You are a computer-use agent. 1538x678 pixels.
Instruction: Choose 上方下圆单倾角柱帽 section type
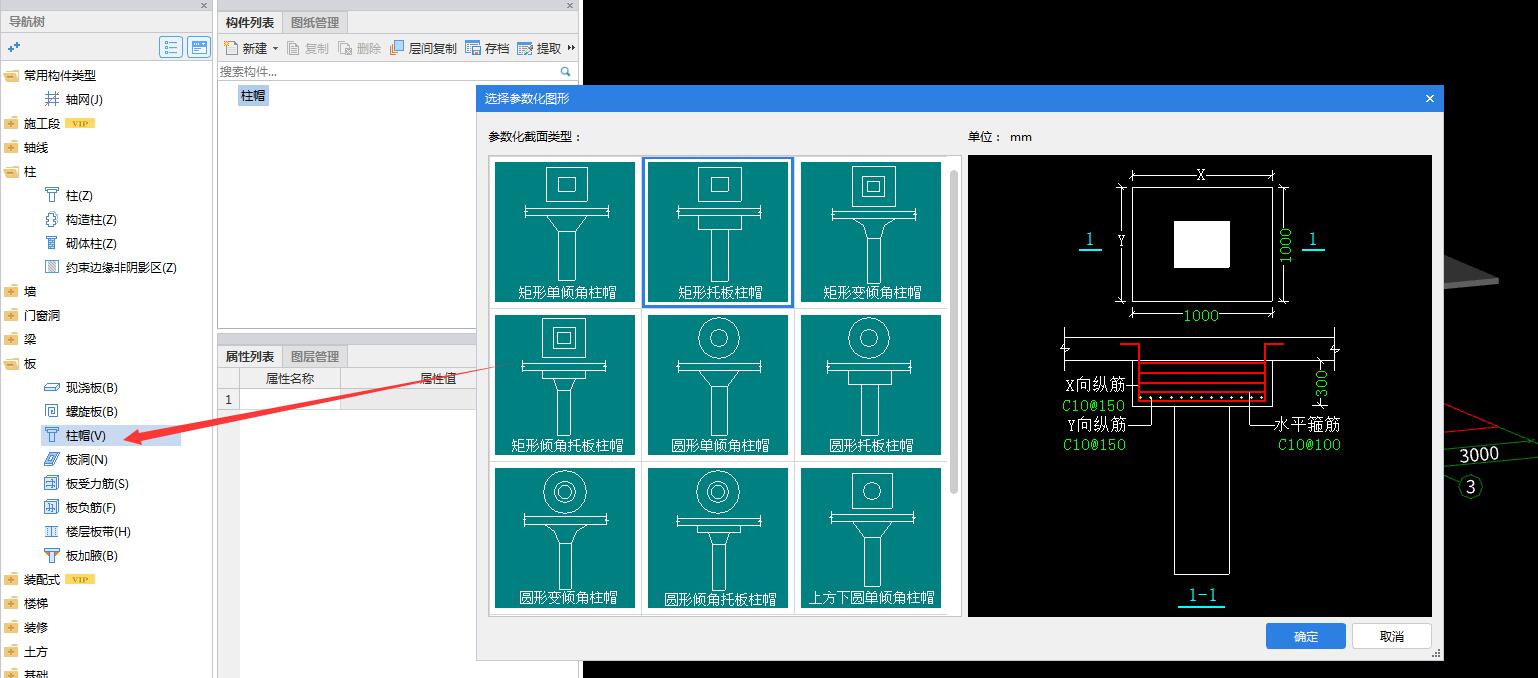click(x=871, y=538)
